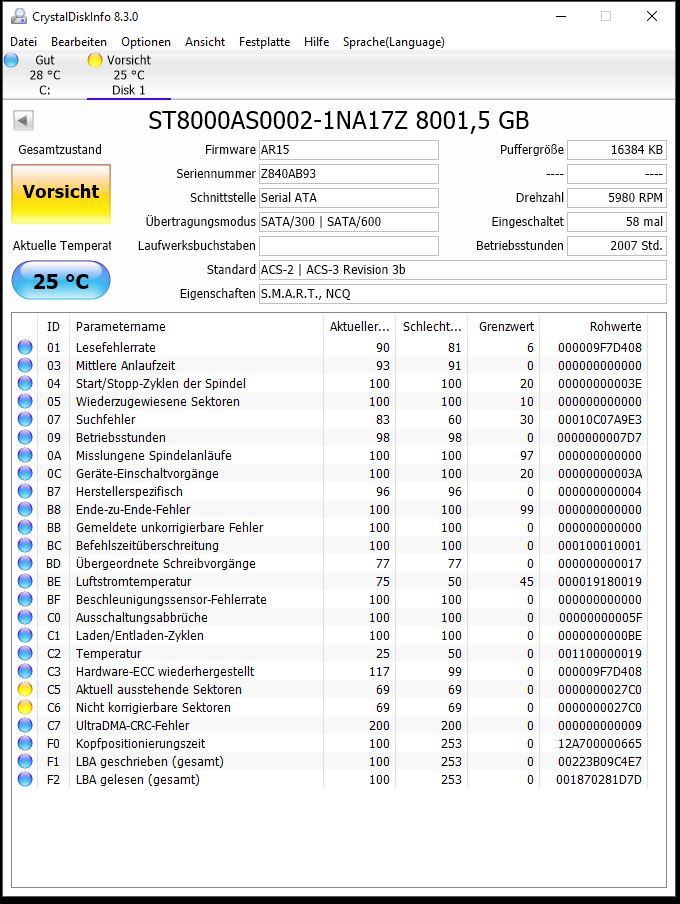Click status icon for Gemeldete unkorrigierbare Fehler
This screenshot has height=904, width=680.
click(x=25, y=527)
